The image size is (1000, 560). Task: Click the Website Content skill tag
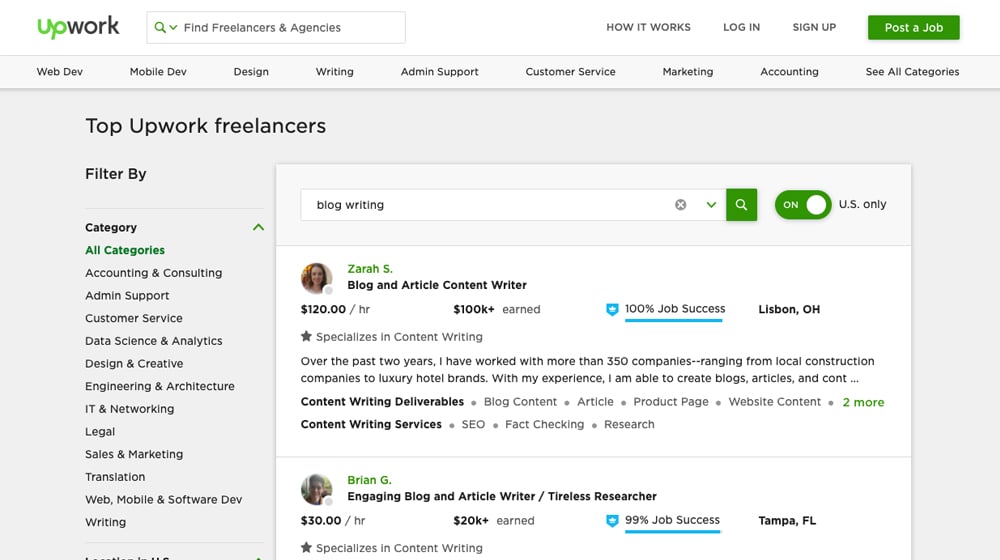click(774, 402)
